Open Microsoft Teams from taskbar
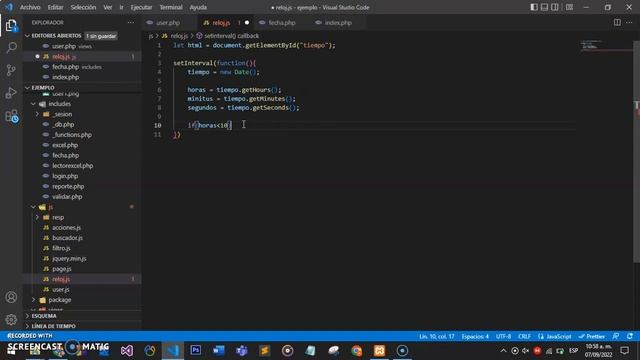Image resolution: width=640 pixels, height=360 pixels. [242, 350]
